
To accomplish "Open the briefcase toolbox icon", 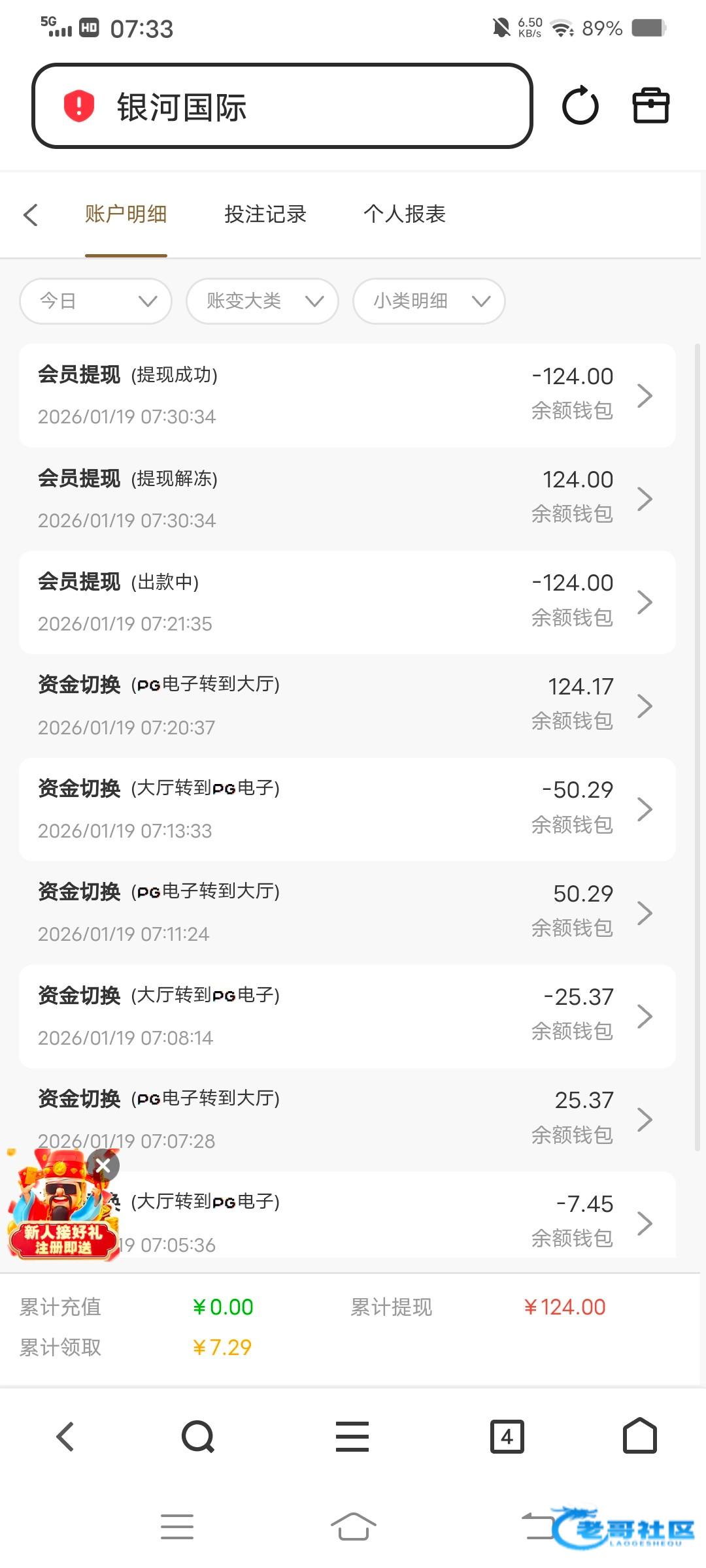I will click(650, 106).
